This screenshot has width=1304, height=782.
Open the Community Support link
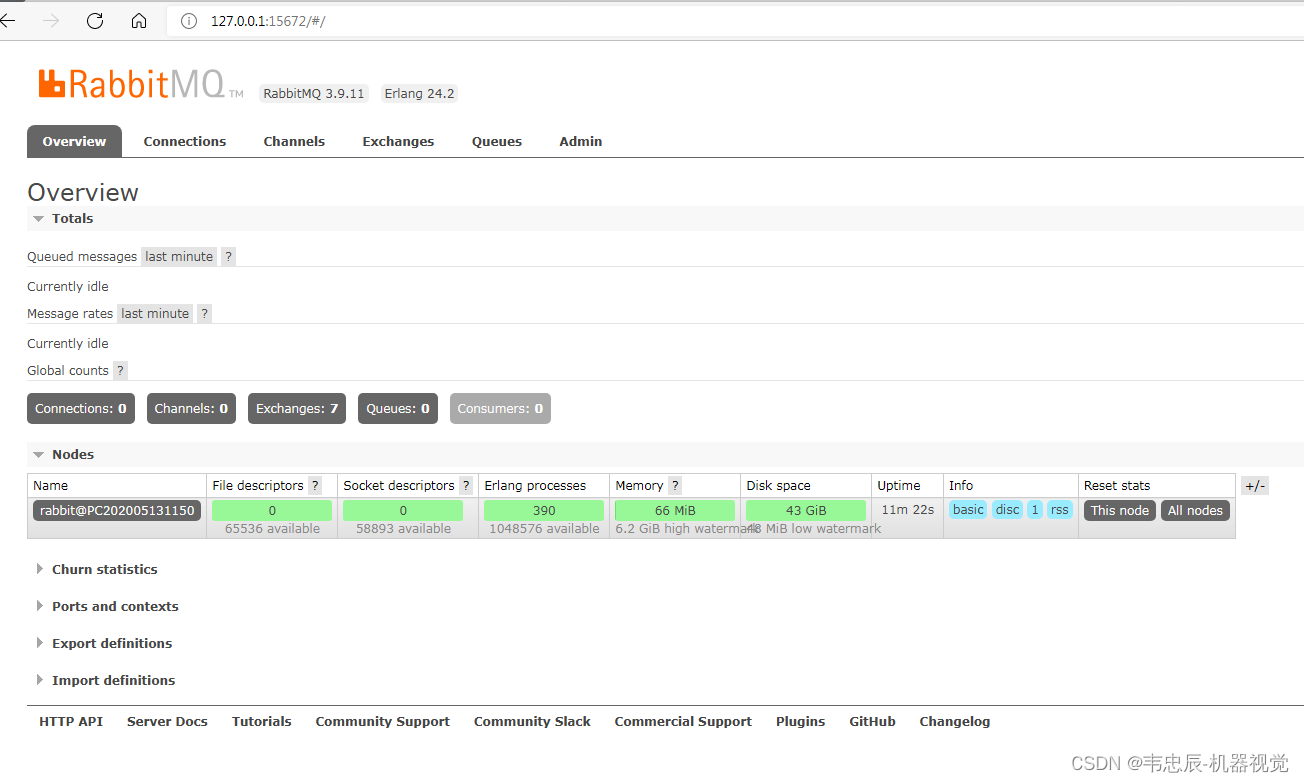[x=383, y=721]
